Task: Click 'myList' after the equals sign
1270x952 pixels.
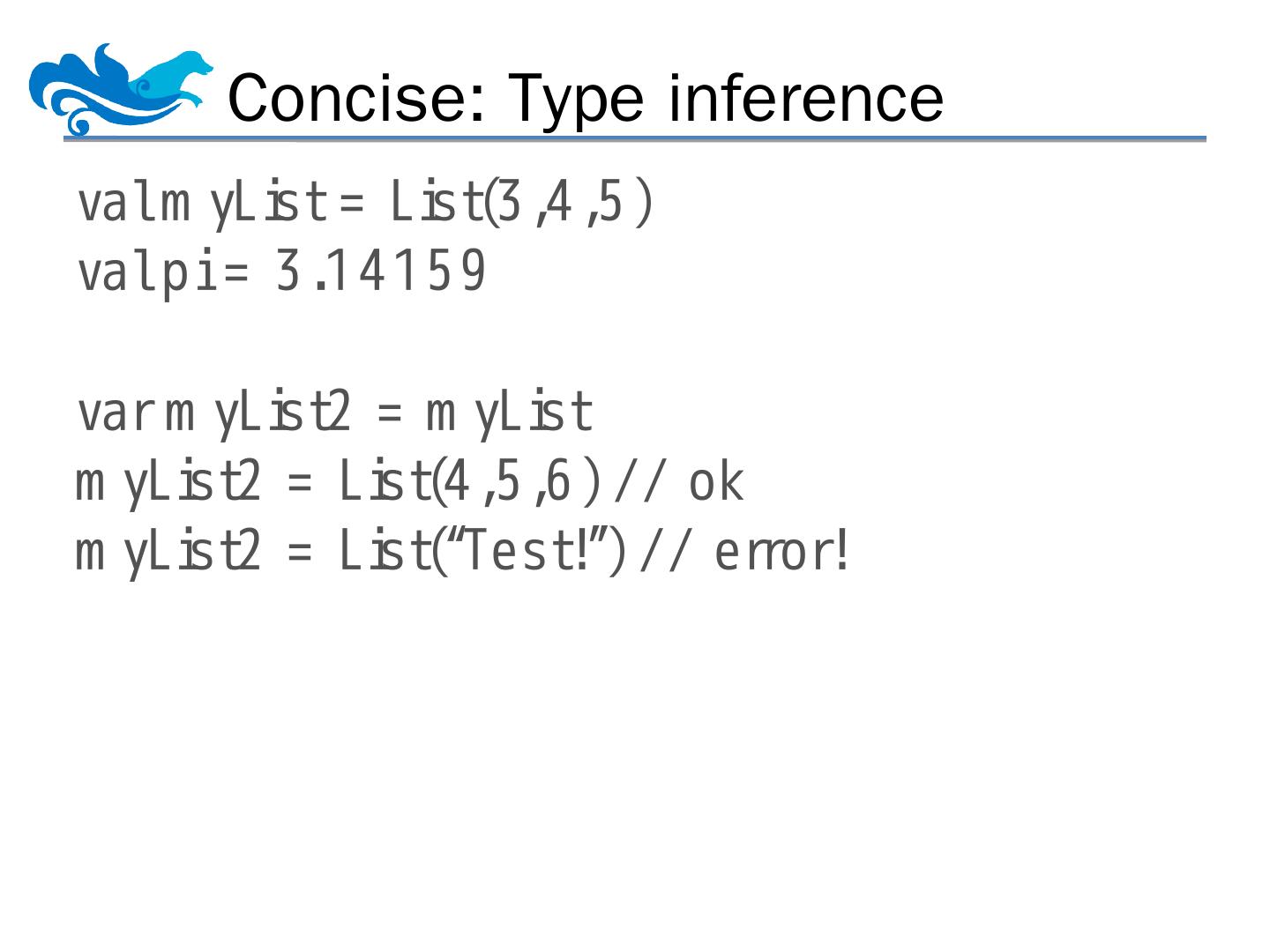Action: tap(509, 413)
